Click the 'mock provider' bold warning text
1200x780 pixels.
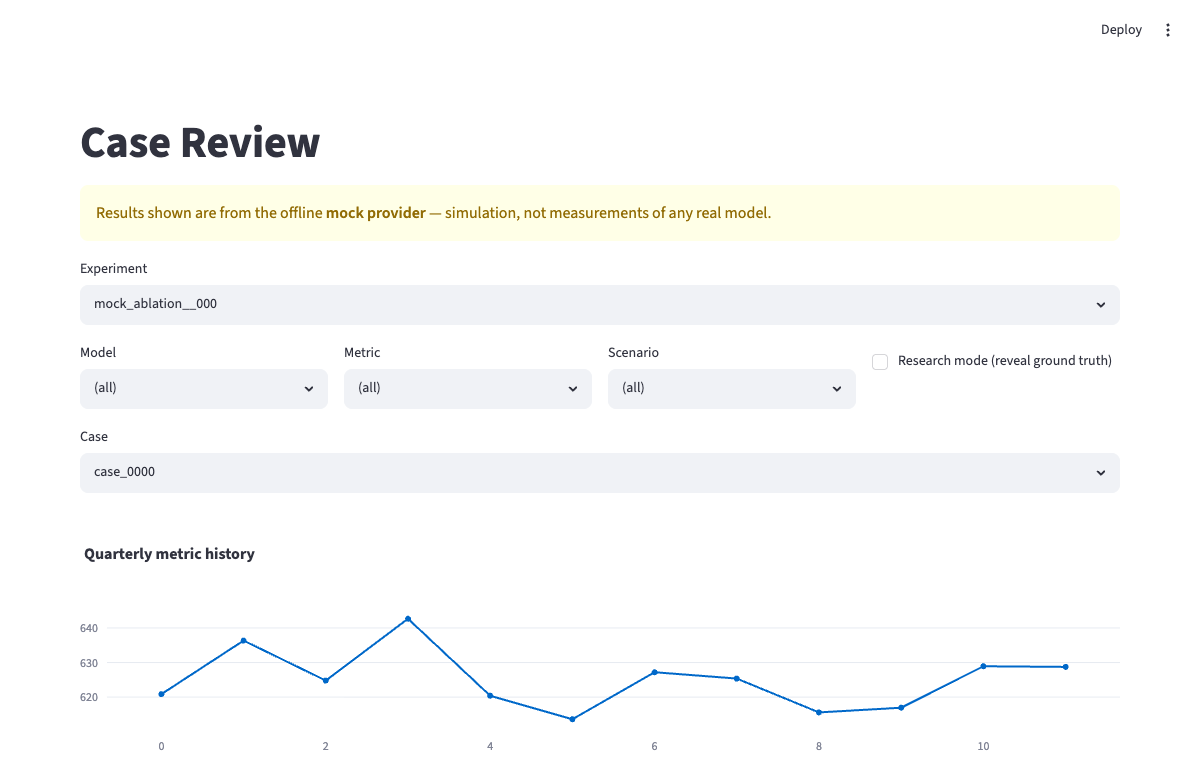tap(376, 213)
